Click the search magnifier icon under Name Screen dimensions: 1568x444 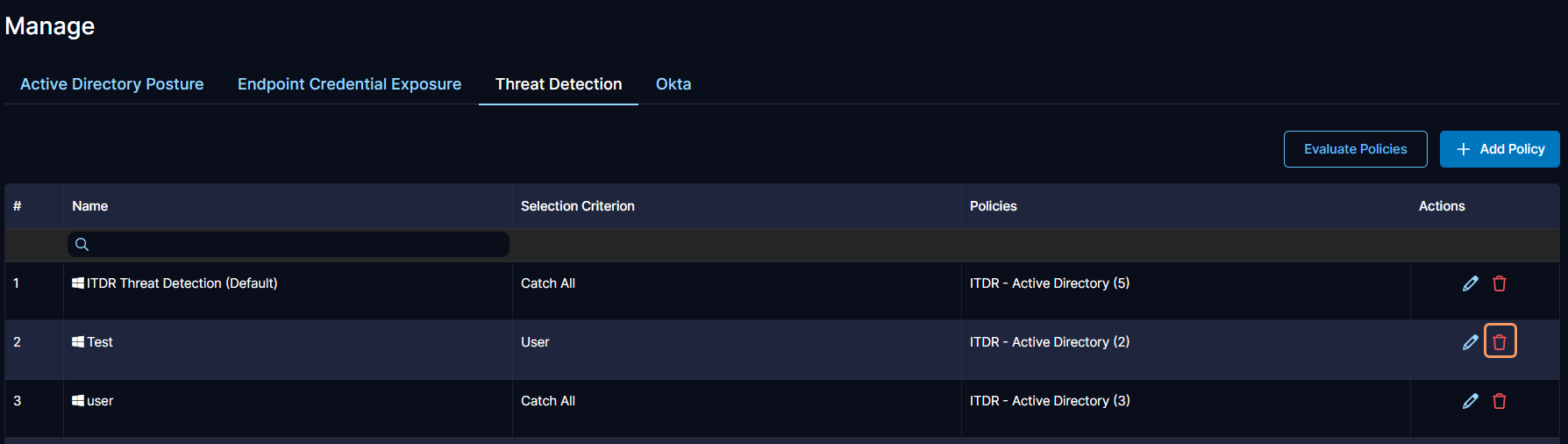click(x=82, y=245)
